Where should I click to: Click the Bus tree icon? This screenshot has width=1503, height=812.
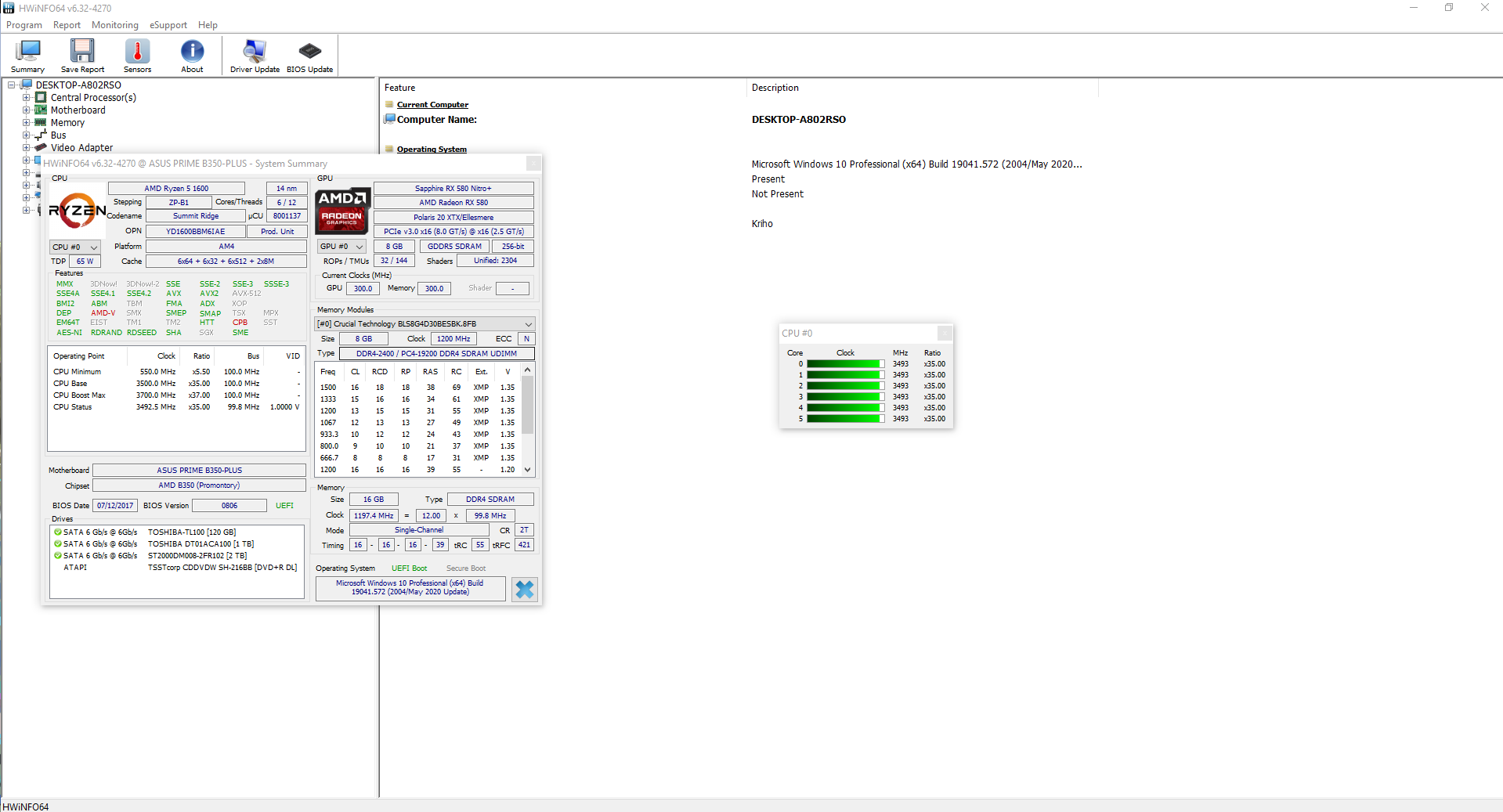41,135
